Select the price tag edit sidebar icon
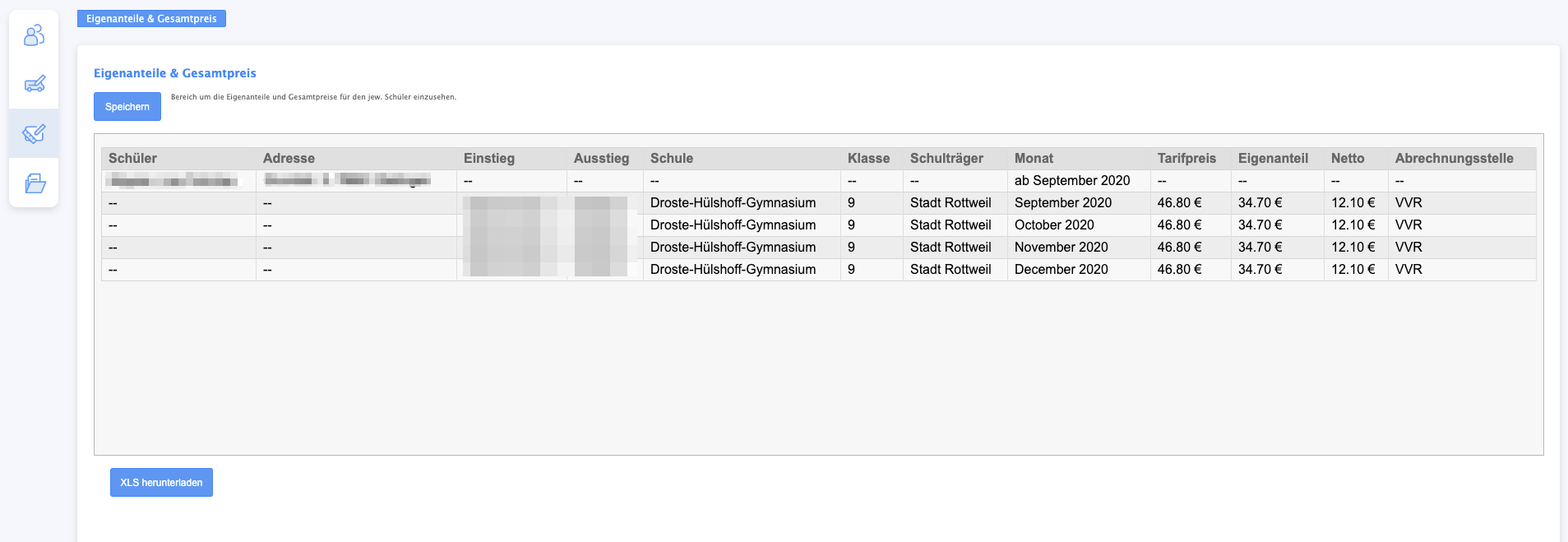Screen dimensions: 1568x542 34,133
